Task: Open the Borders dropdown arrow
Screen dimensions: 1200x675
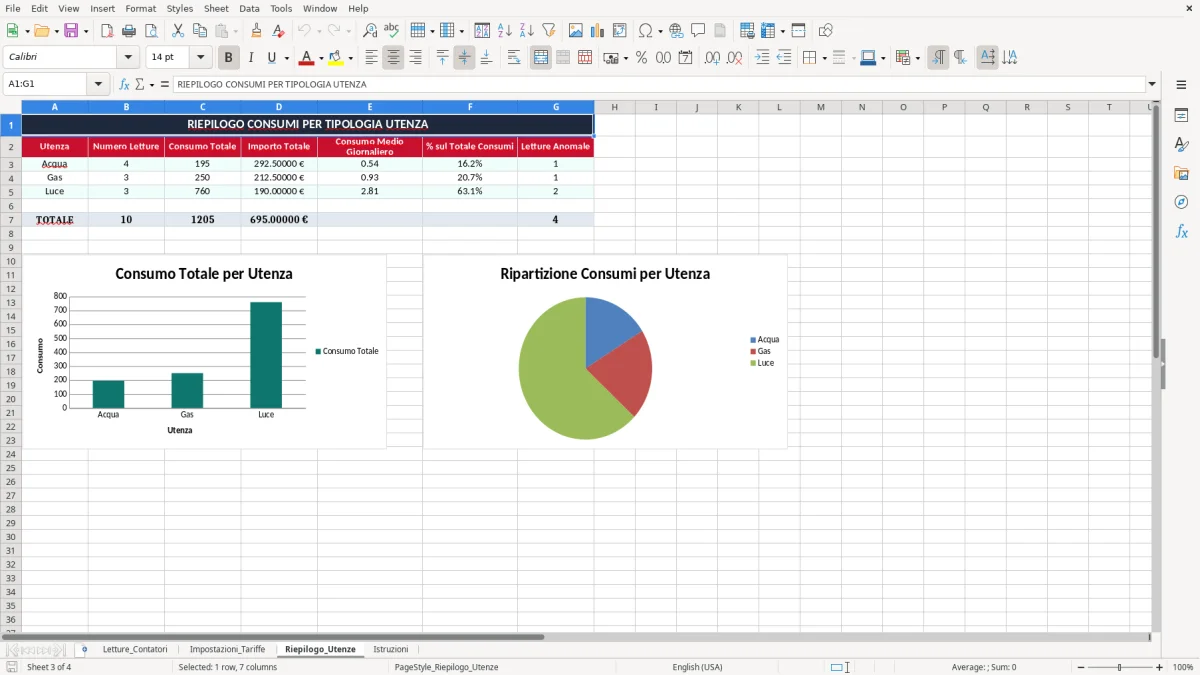Action: (x=824, y=58)
